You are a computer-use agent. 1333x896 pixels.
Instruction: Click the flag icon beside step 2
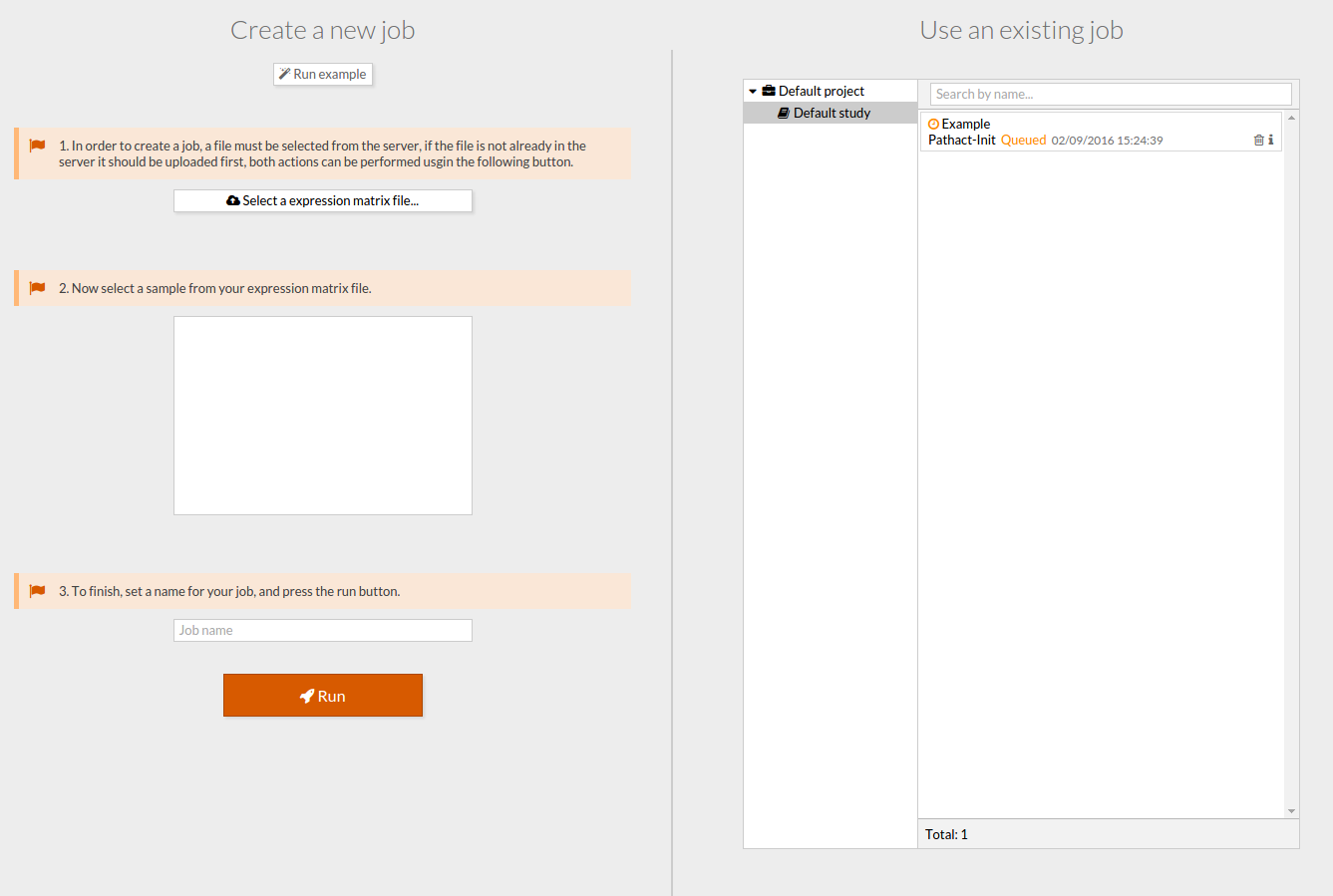click(38, 288)
